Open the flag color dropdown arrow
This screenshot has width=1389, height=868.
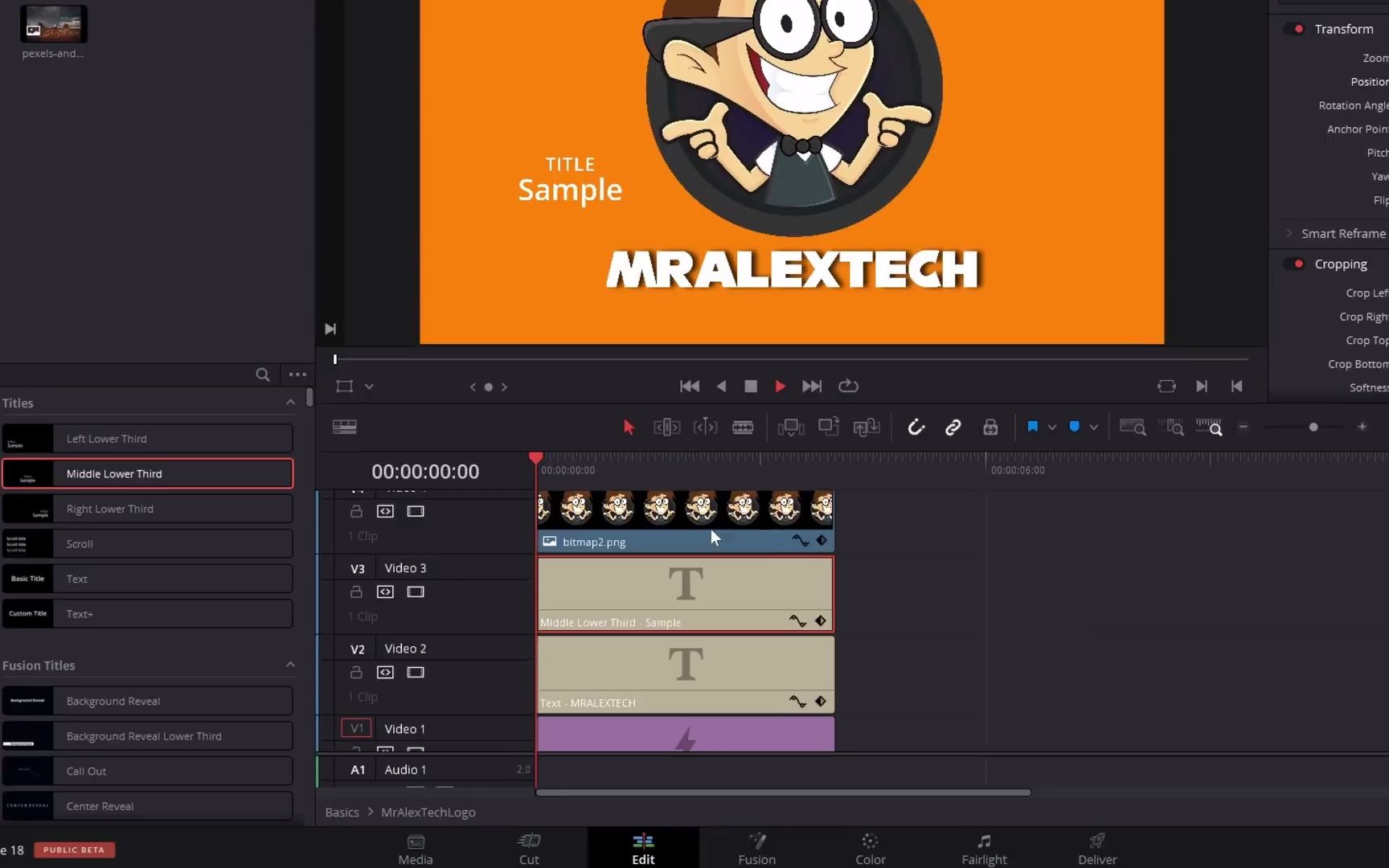pyautogui.click(x=1052, y=428)
